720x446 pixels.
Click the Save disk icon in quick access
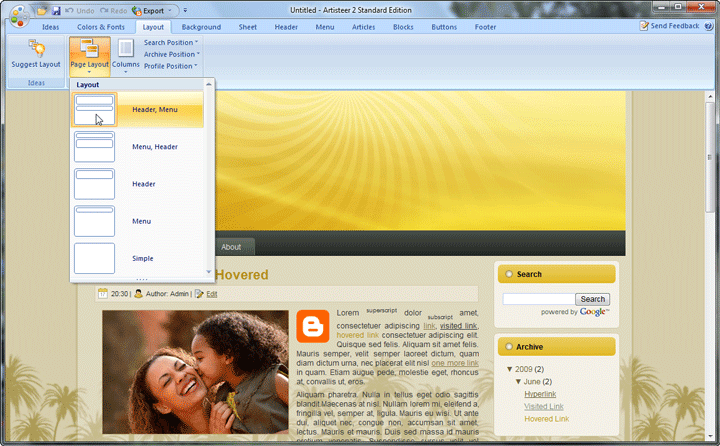click(56, 10)
